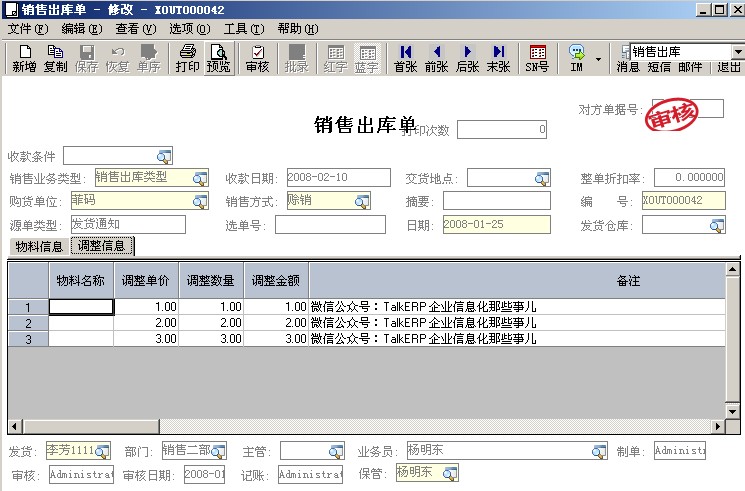Click the empty 物料名称 cell in row 1
745x491 pixels.
click(81, 307)
